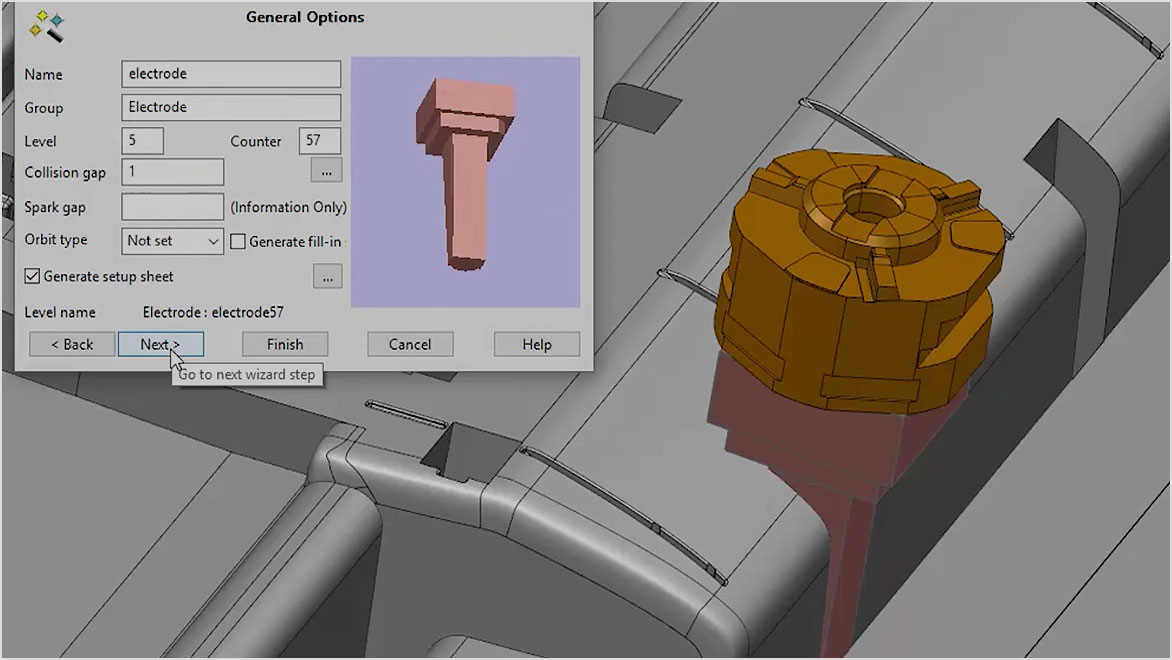Cancel the General Options wizard
This screenshot has height=660, width=1172.
click(x=410, y=345)
